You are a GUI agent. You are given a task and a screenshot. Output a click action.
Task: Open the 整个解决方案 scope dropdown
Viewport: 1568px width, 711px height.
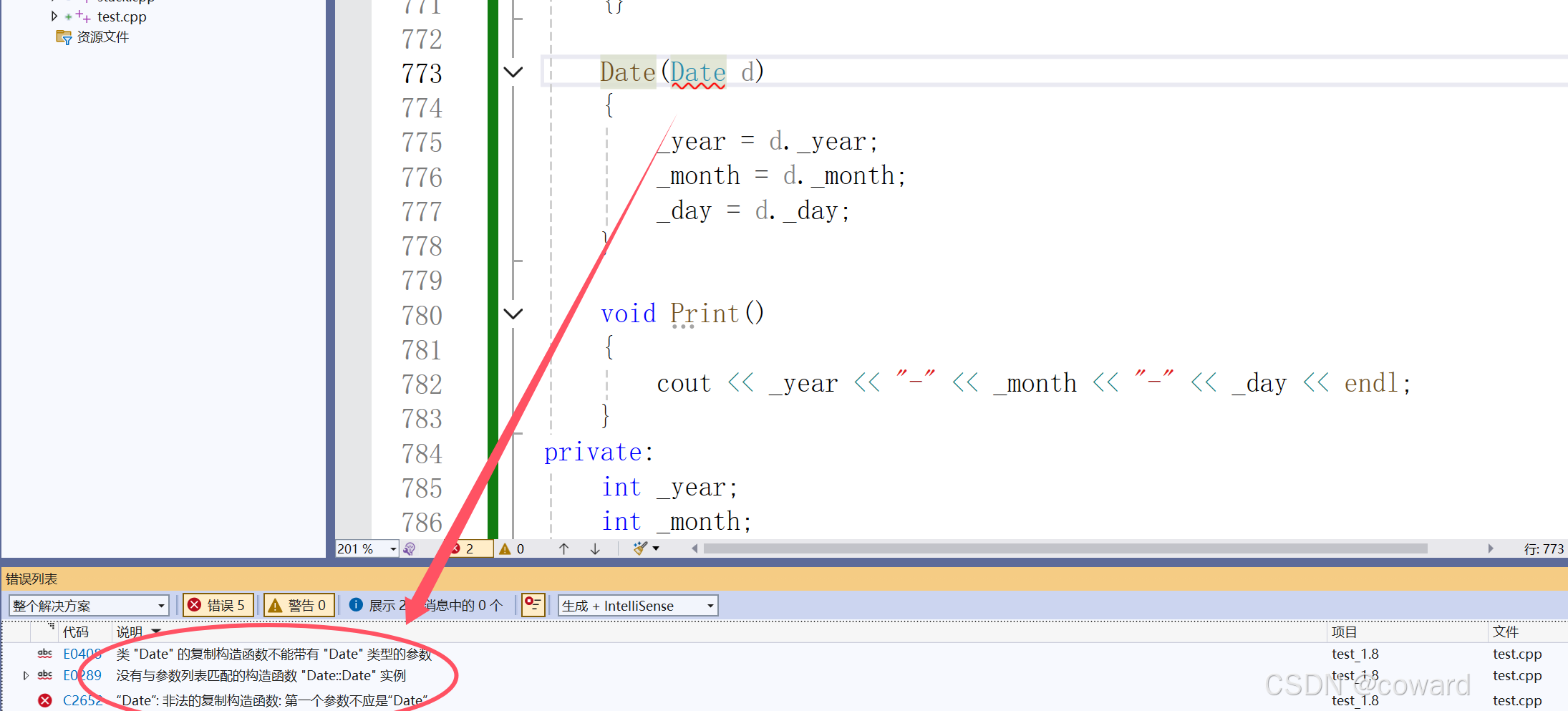(89, 606)
